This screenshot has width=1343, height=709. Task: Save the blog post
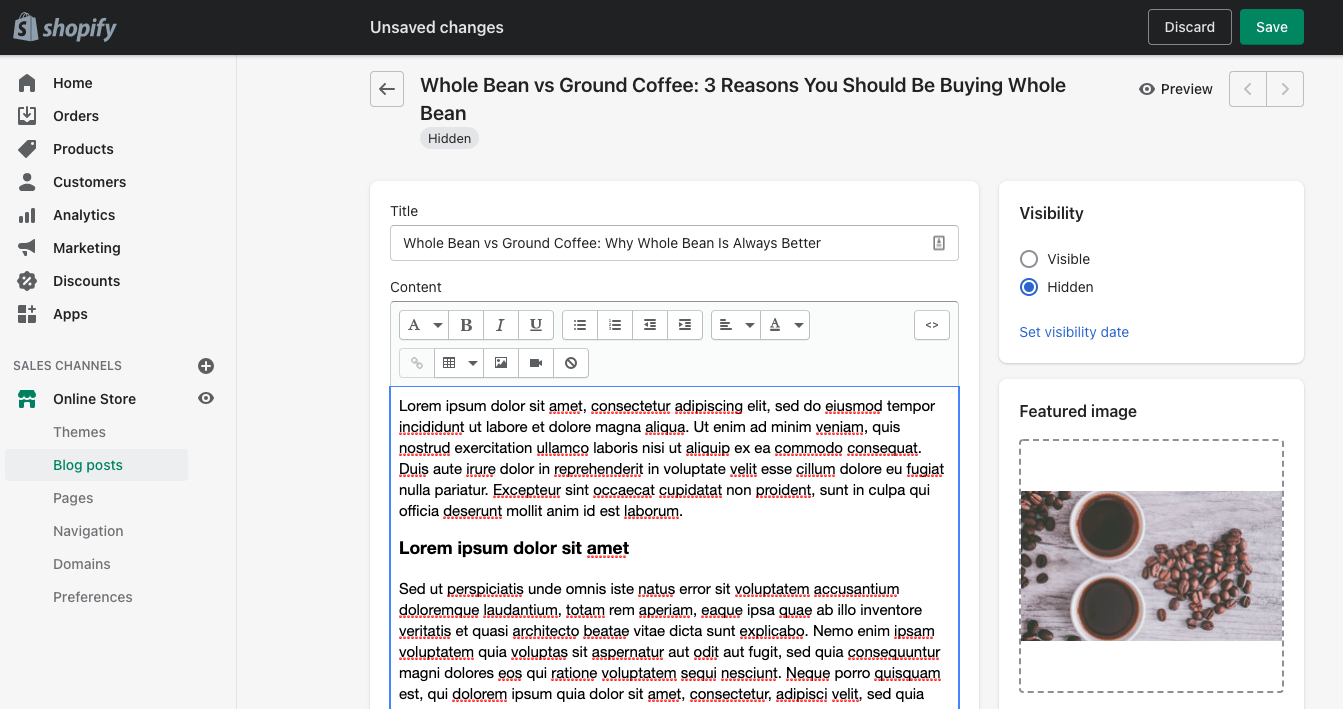click(x=1271, y=27)
